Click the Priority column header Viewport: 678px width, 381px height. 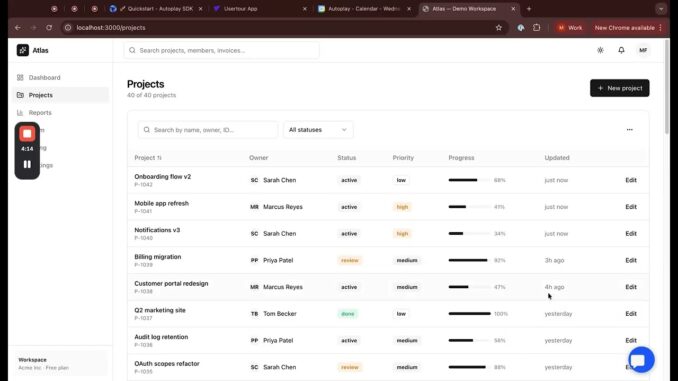pos(403,158)
